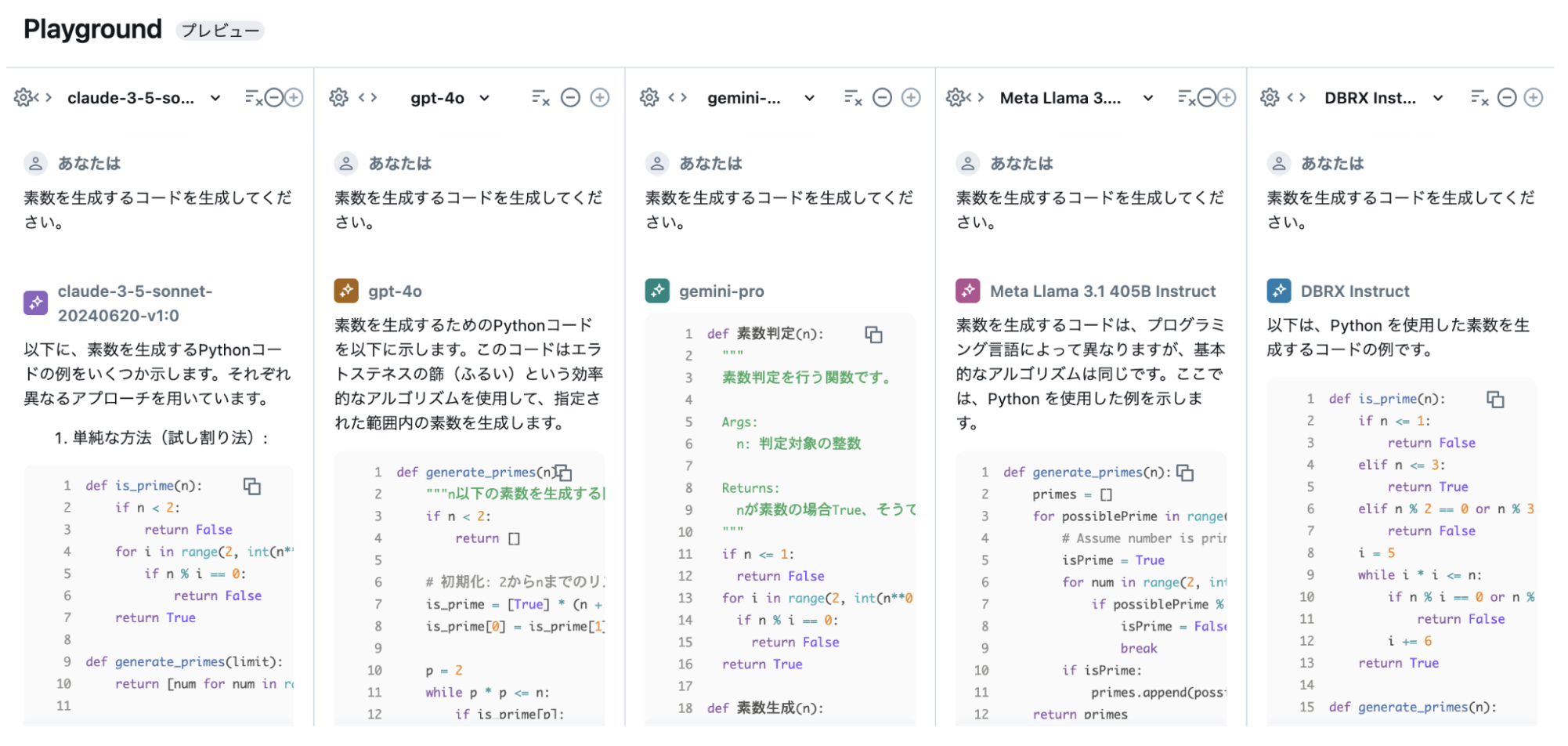The width and height of the screenshot is (1568, 746).
Task: Click gpt-4o response avatar icon
Action: pyautogui.click(x=346, y=291)
